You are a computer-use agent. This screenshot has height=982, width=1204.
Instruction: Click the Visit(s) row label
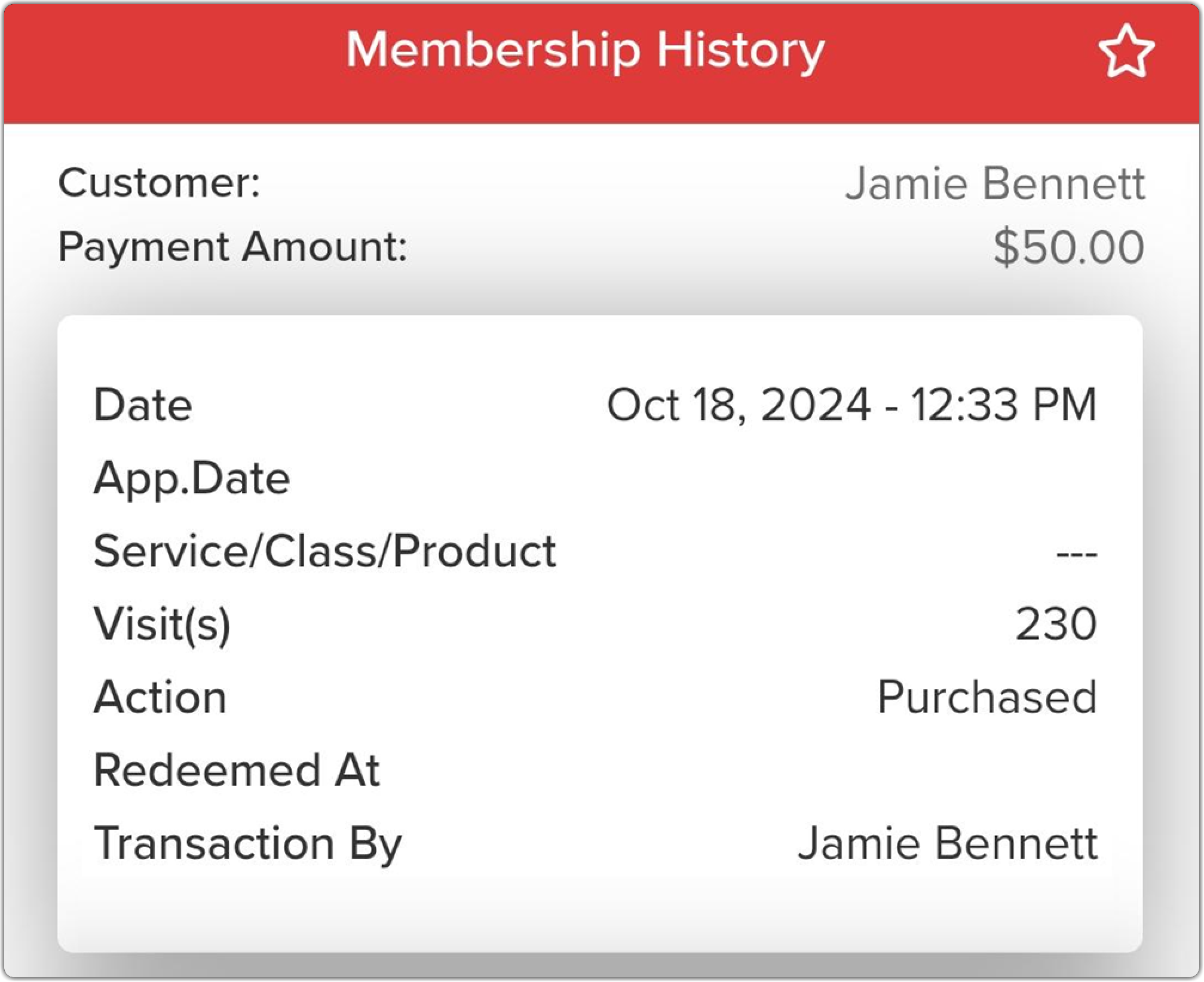162,624
